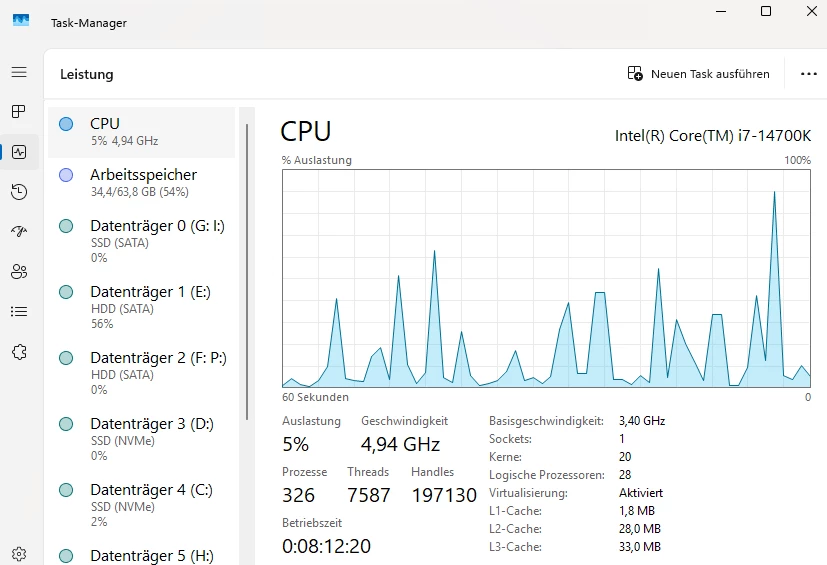Screen dimensions: 827x565
Task: Click the 'Leistung' page heading
Action: click(86, 74)
